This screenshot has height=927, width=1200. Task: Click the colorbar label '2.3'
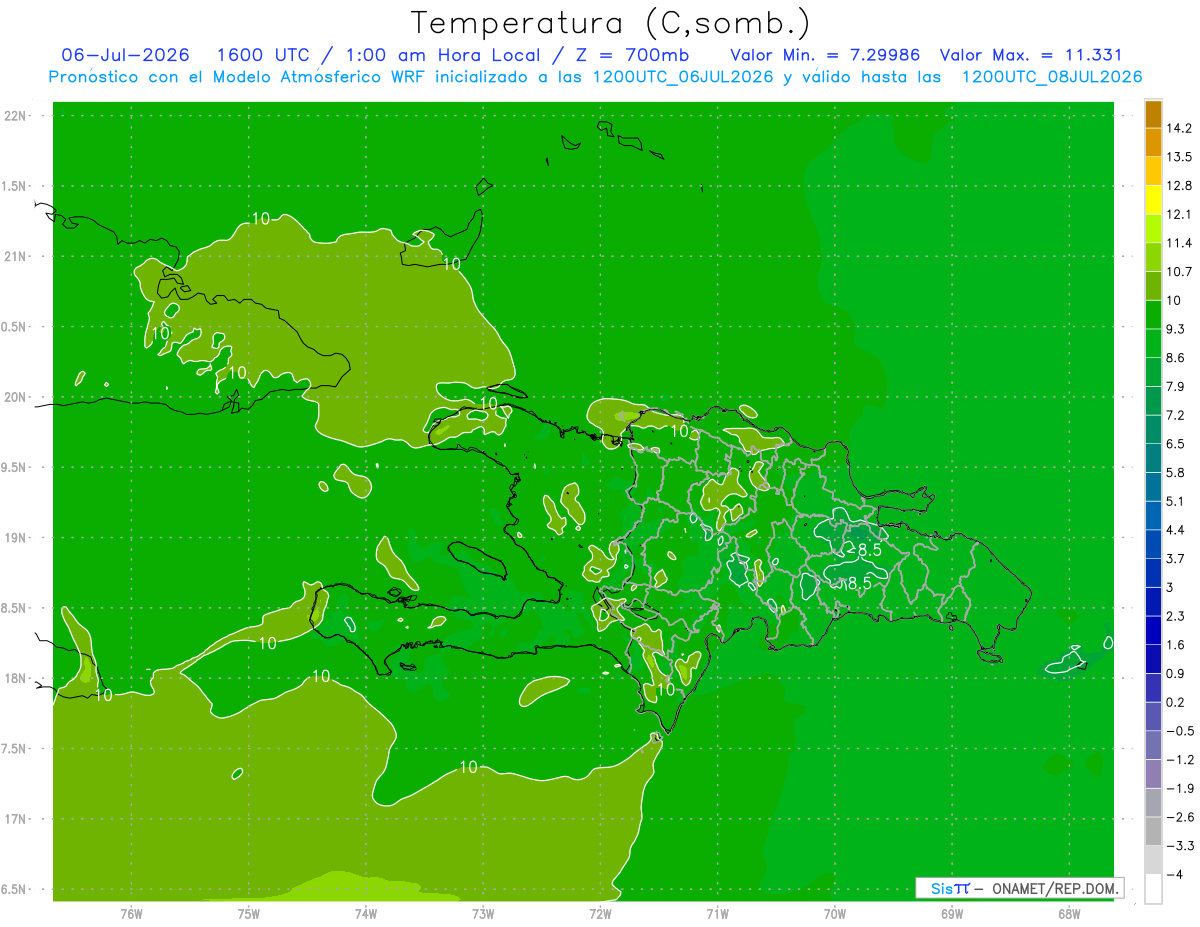point(1176,616)
